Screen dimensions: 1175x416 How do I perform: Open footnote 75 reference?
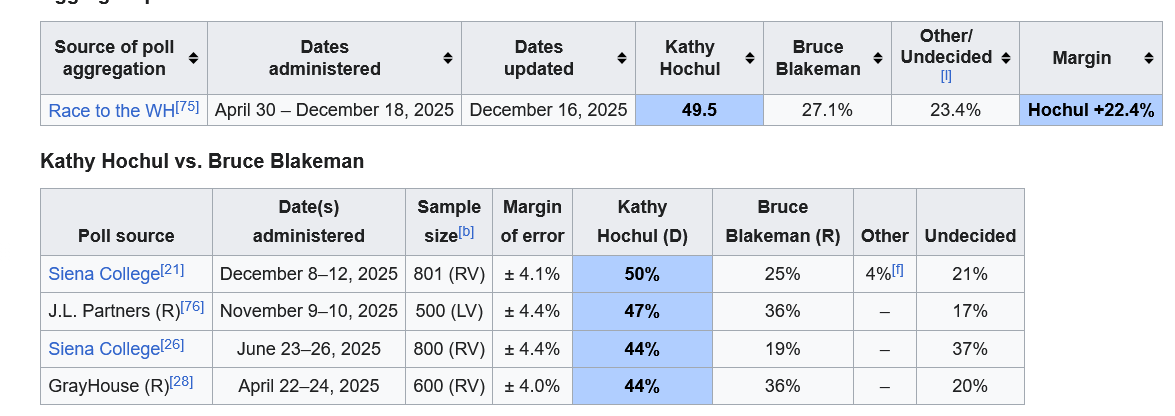point(188,106)
